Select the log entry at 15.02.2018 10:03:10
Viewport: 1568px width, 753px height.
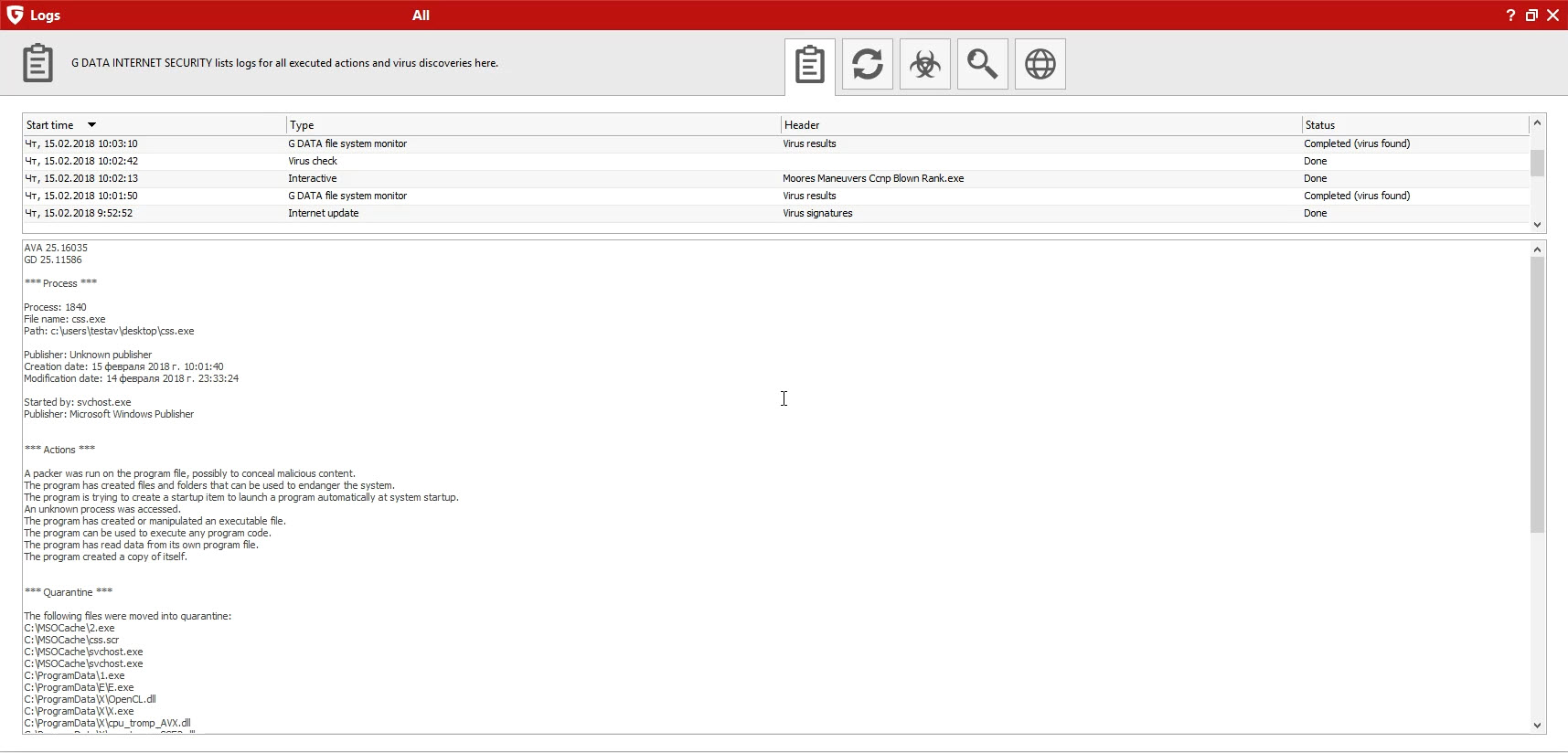tap(775, 143)
